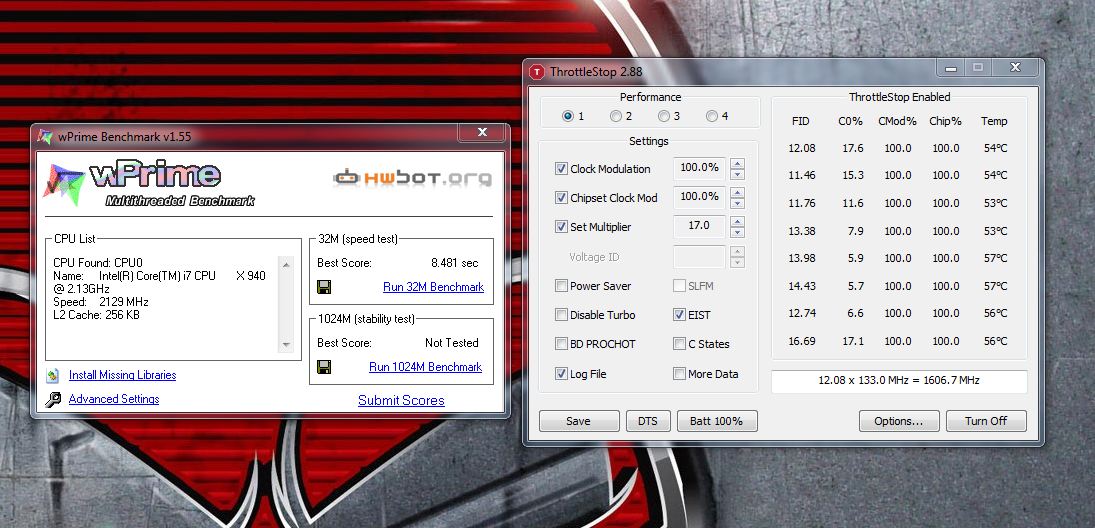
Task: Click the DTS button
Action: coord(648,421)
